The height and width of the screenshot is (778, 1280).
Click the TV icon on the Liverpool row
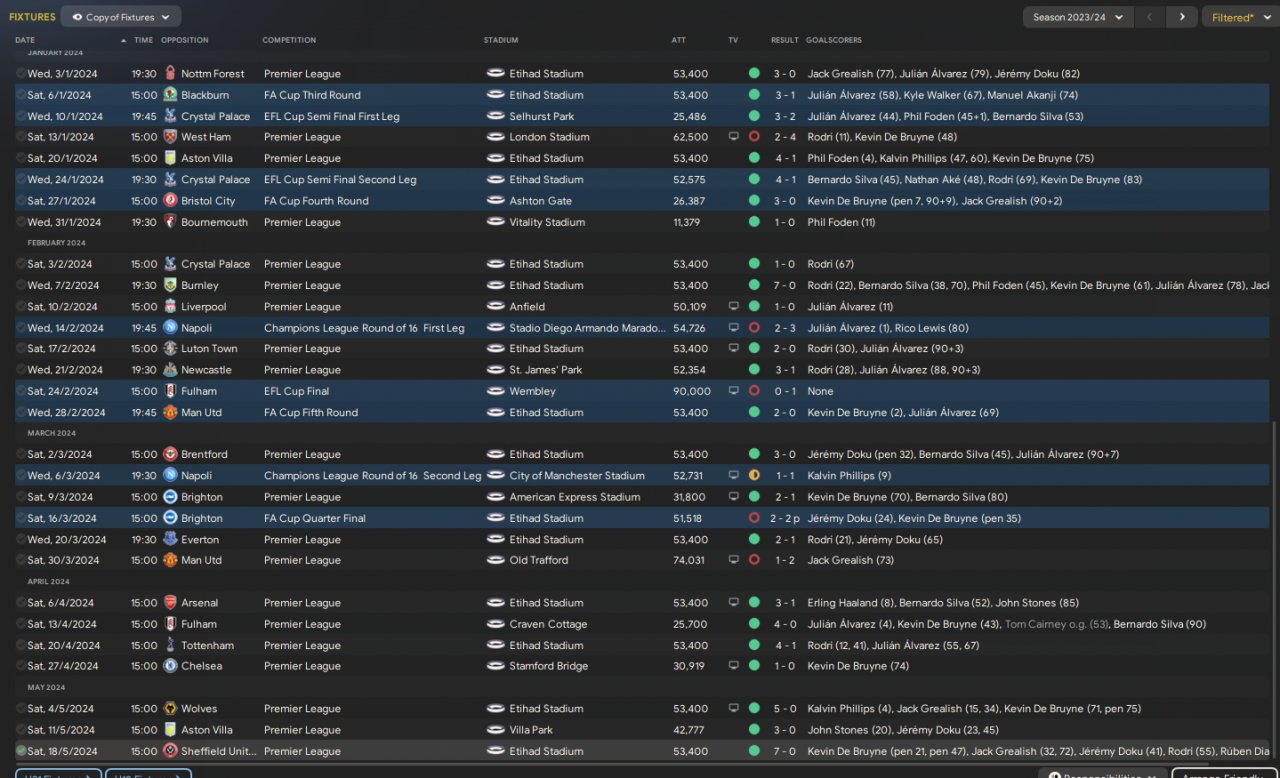click(x=734, y=307)
